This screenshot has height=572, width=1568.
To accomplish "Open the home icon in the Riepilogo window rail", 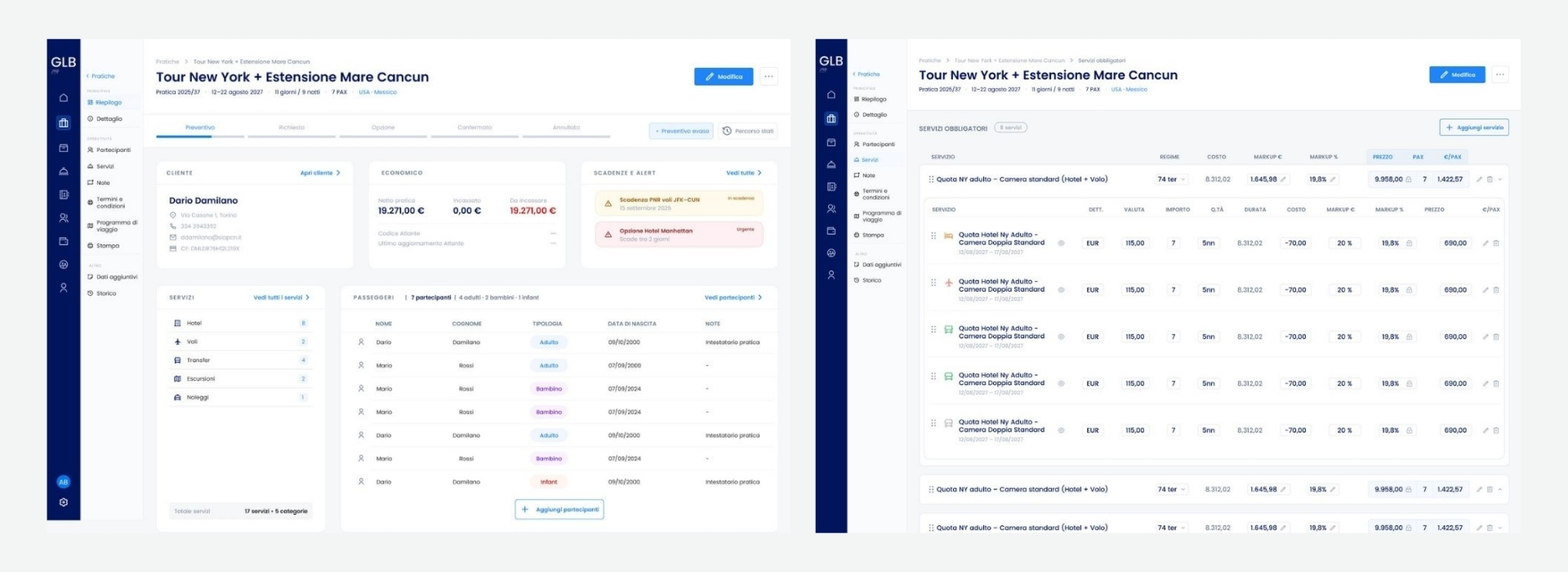I will click(x=64, y=98).
